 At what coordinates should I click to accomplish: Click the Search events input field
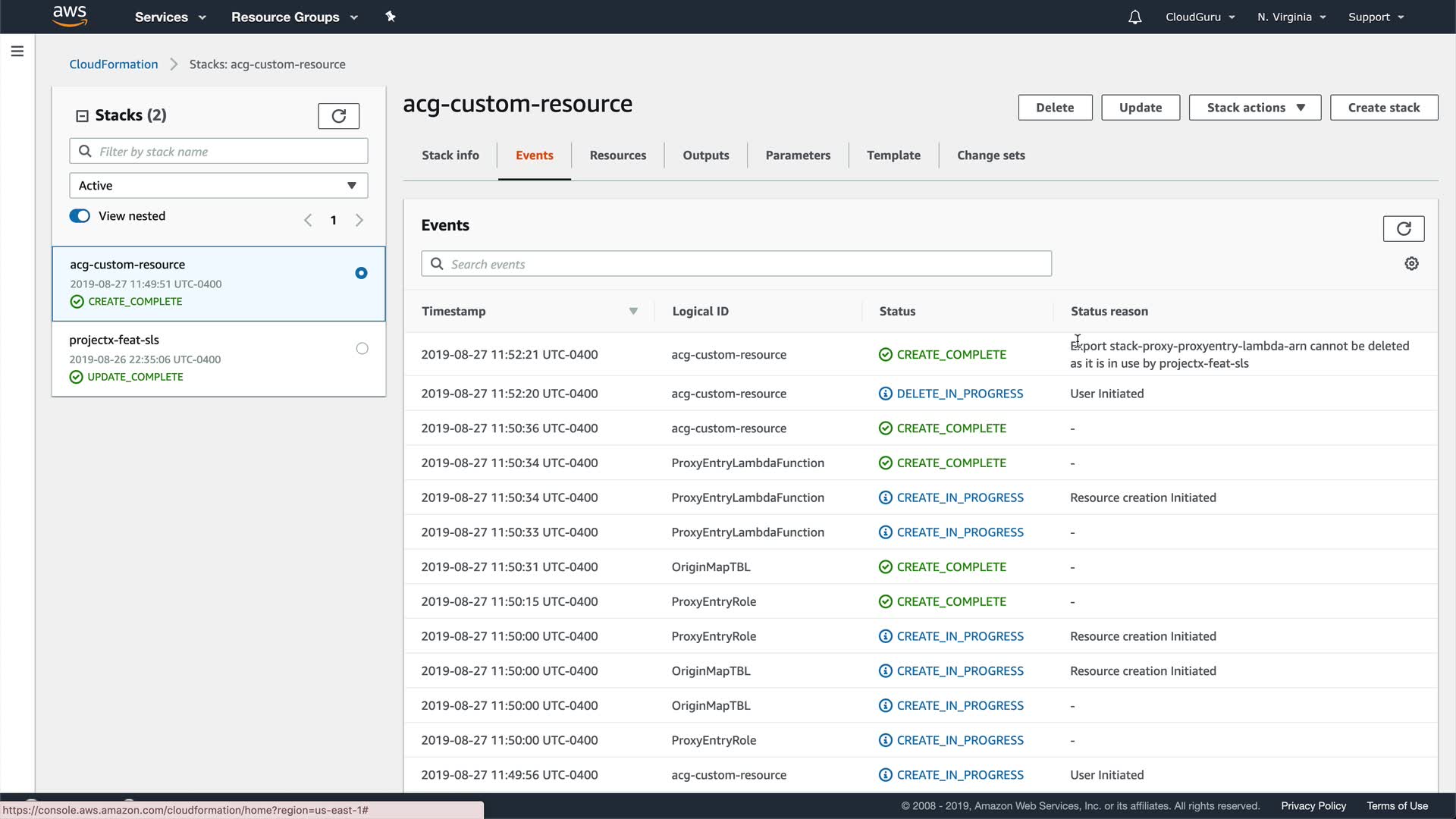(736, 264)
